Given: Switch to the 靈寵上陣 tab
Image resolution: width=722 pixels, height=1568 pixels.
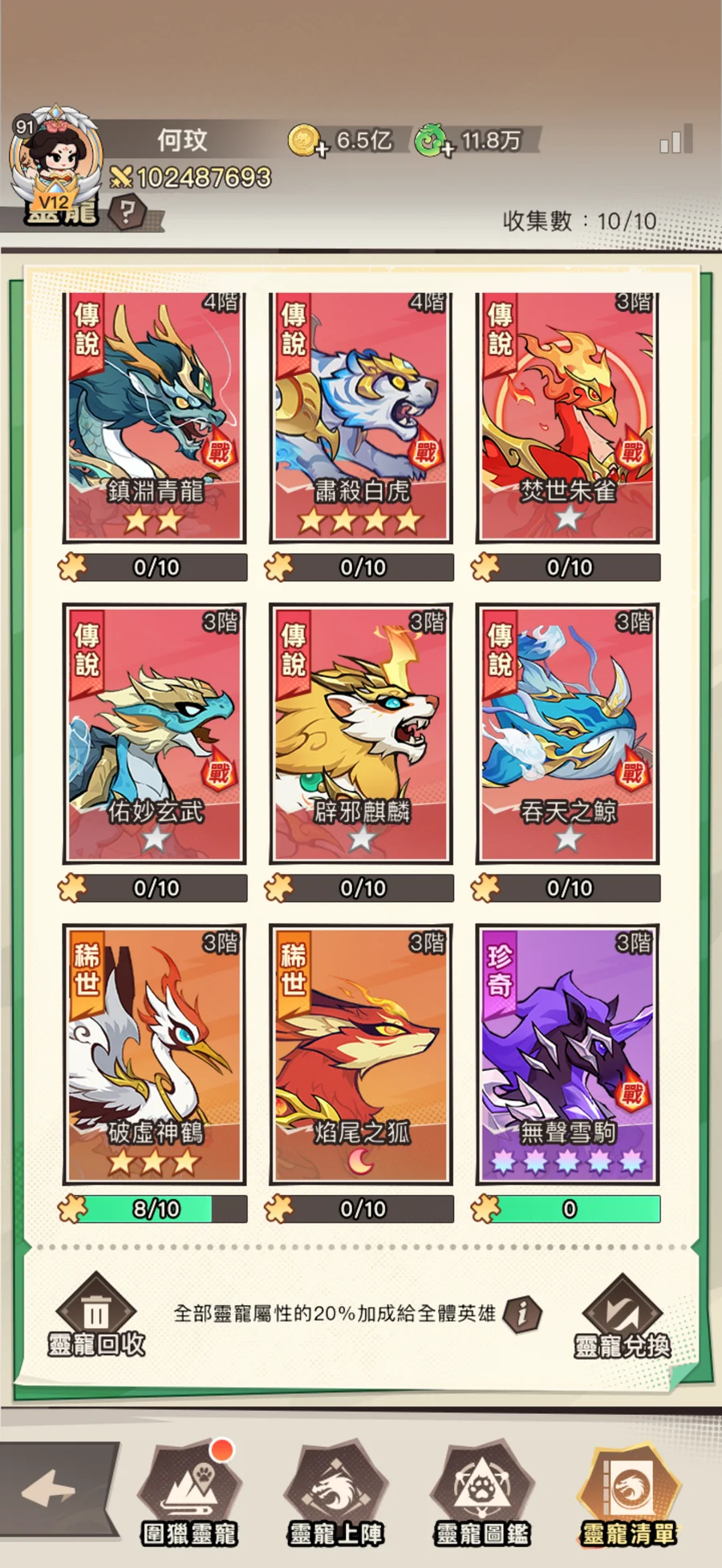Looking at the screenshot, I should point(336,1492).
